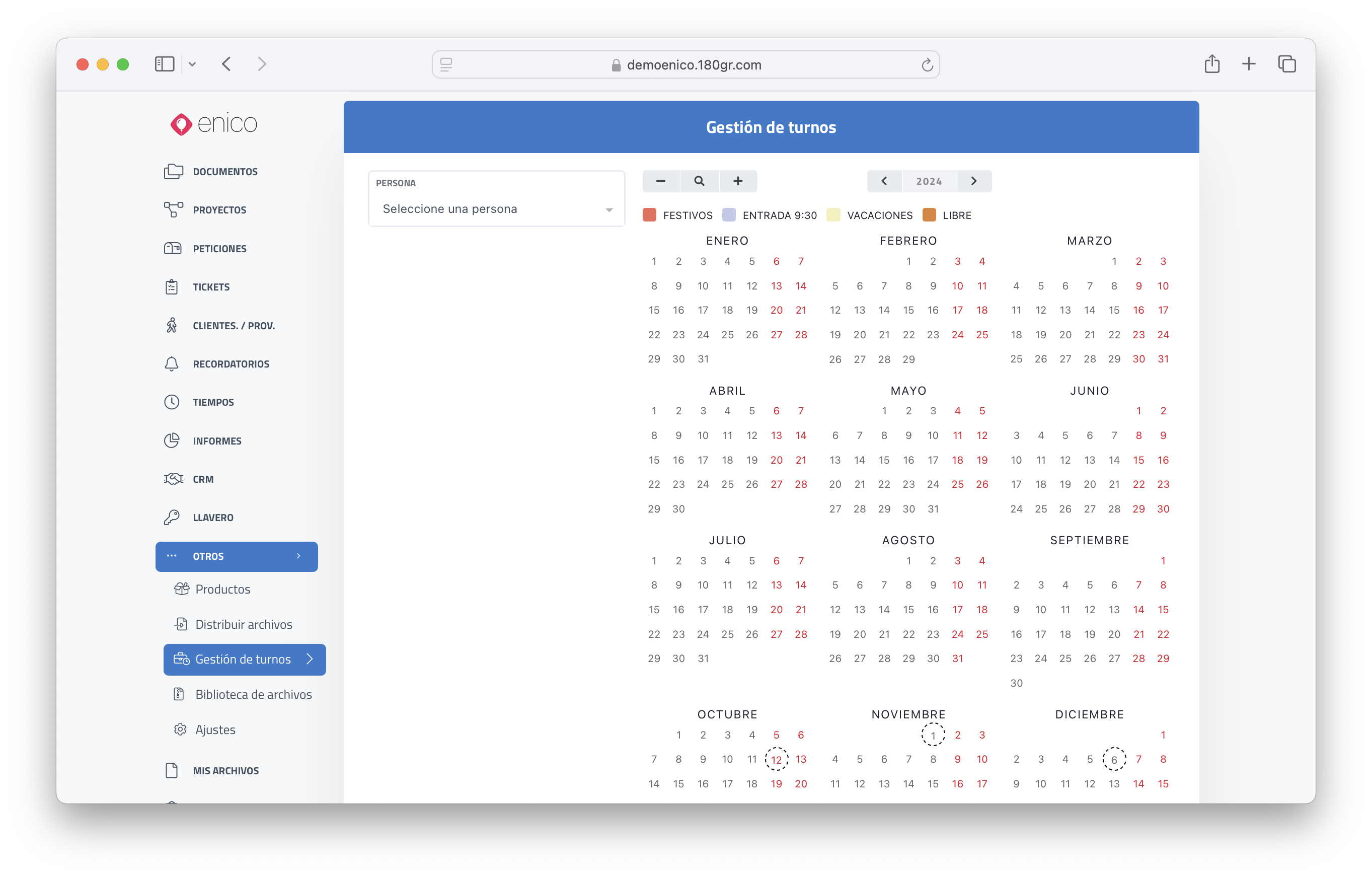
Task: Click the magnifier reset zoom button
Action: coord(700,181)
